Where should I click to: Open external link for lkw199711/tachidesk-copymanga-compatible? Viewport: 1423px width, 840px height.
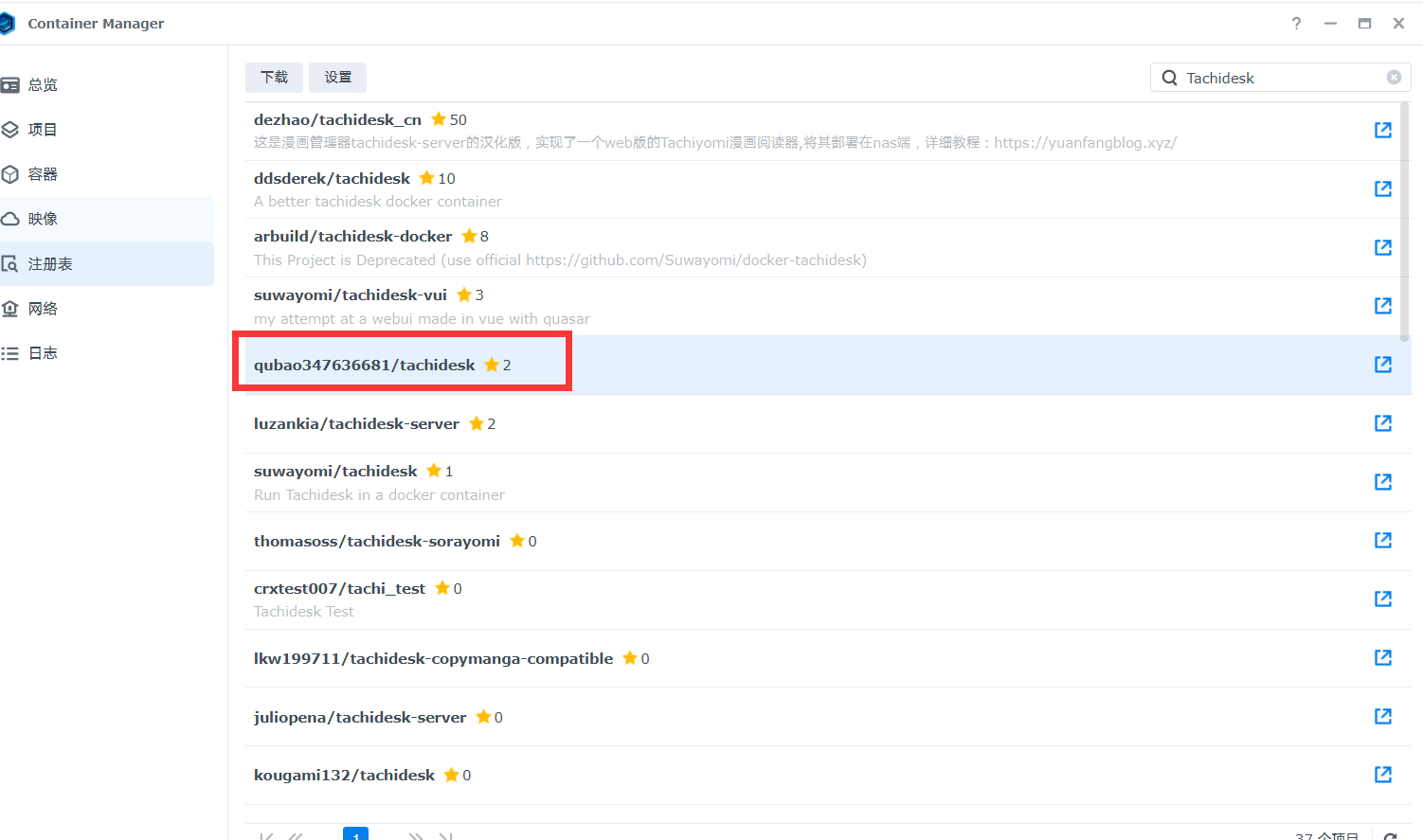[x=1383, y=658]
